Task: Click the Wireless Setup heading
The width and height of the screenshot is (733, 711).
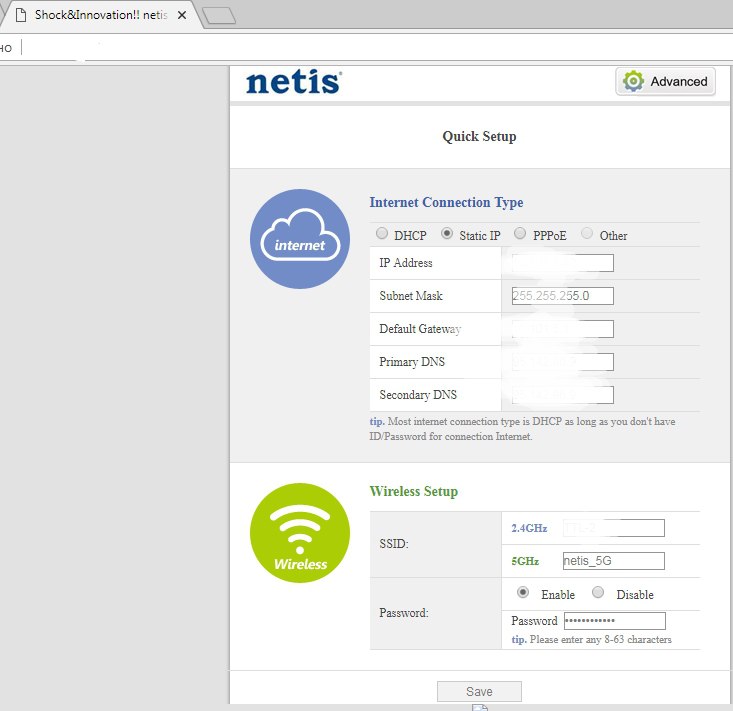Action: click(414, 491)
